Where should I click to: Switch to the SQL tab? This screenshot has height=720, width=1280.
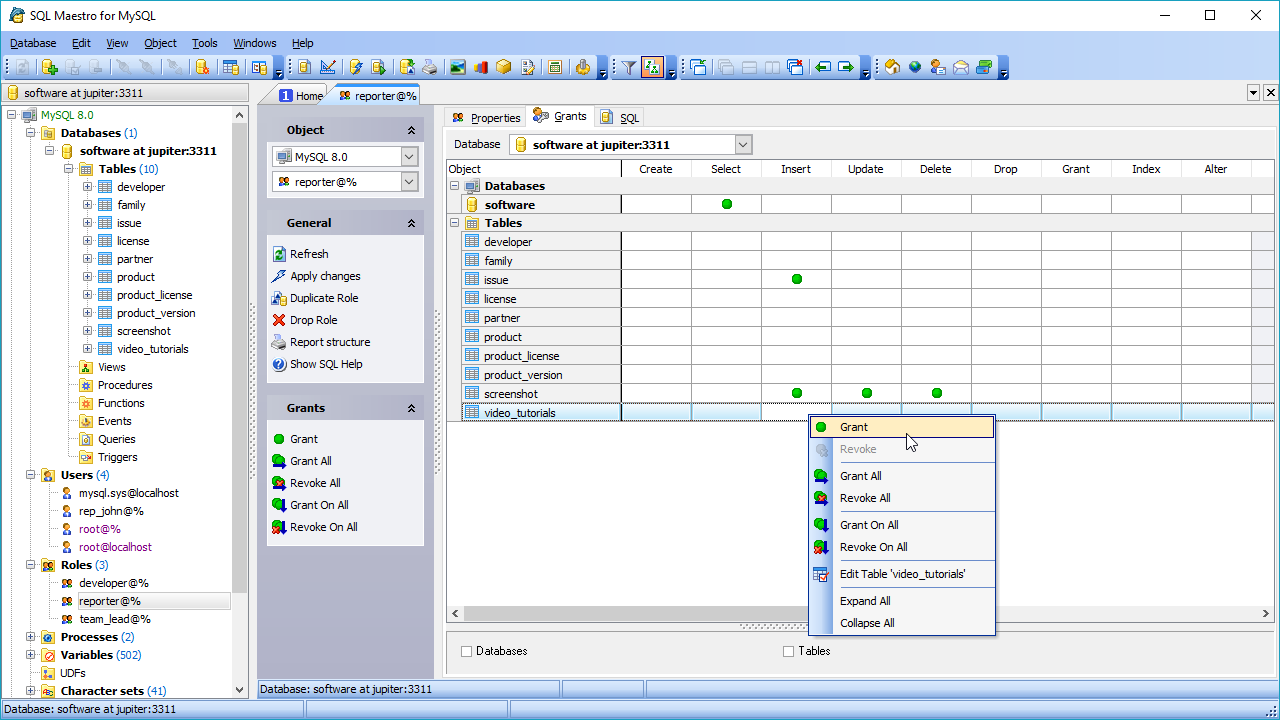[620, 118]
